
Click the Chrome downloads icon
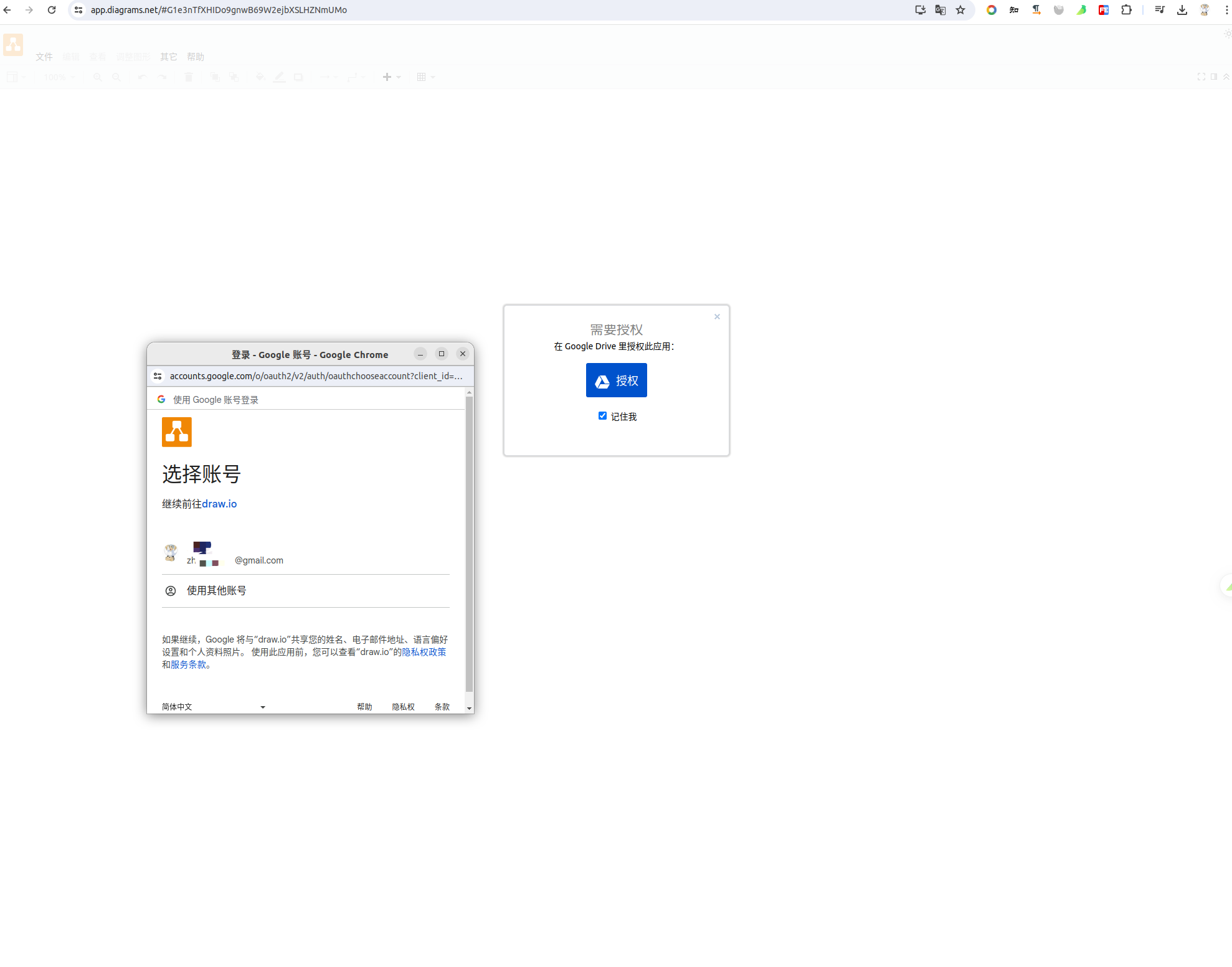pos(1182,10)
